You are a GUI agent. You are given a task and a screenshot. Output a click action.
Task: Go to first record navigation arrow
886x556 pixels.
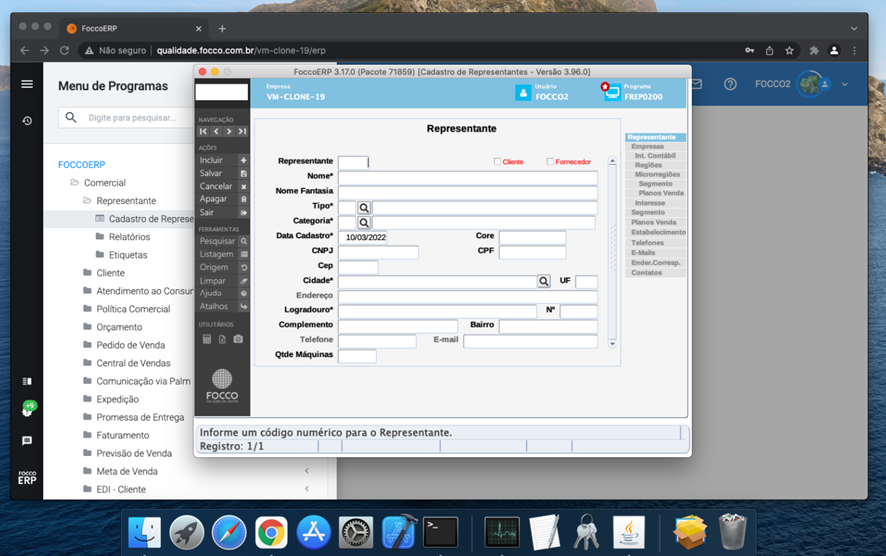203,131
